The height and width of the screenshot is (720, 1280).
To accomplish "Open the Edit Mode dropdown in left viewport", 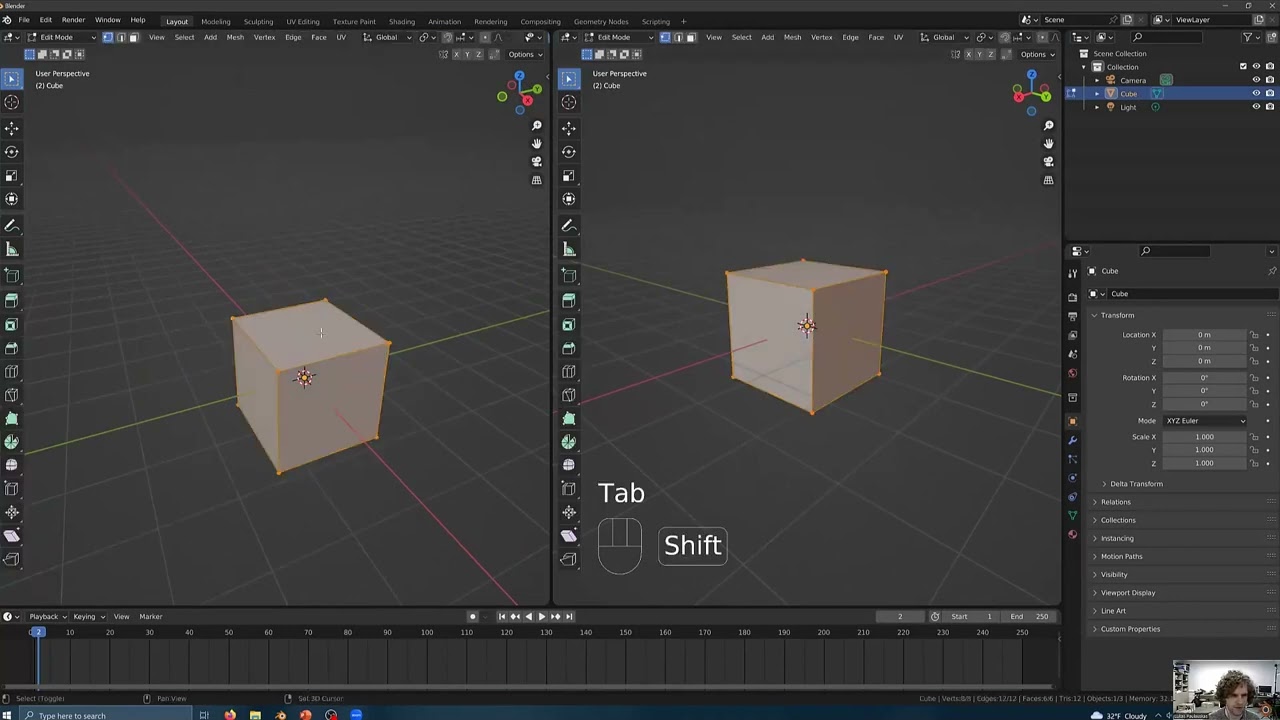I will pyautogui.click(x=60, y=38).
